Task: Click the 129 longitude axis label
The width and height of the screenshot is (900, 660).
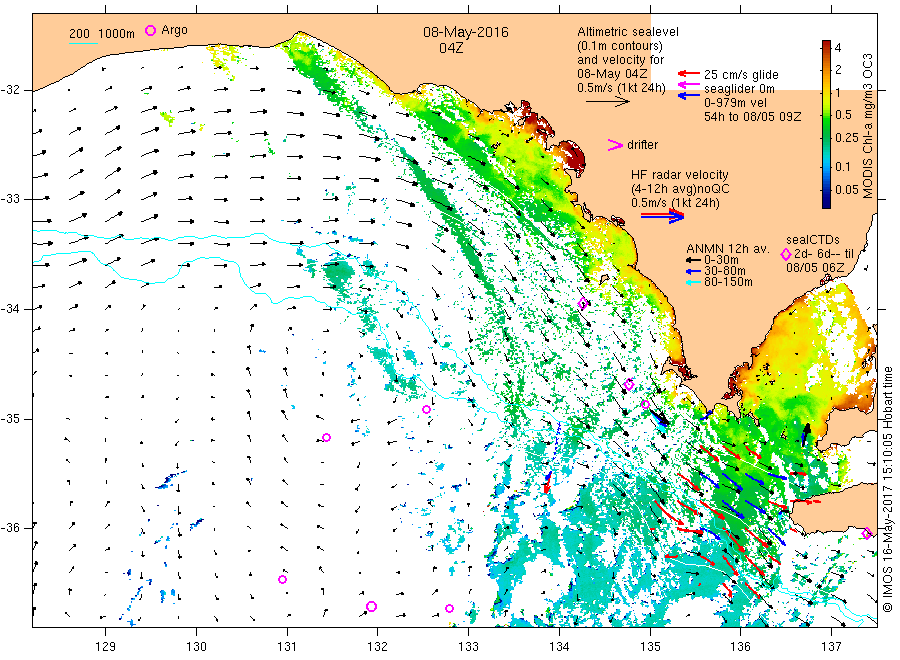Action: (x=106, y=647)
